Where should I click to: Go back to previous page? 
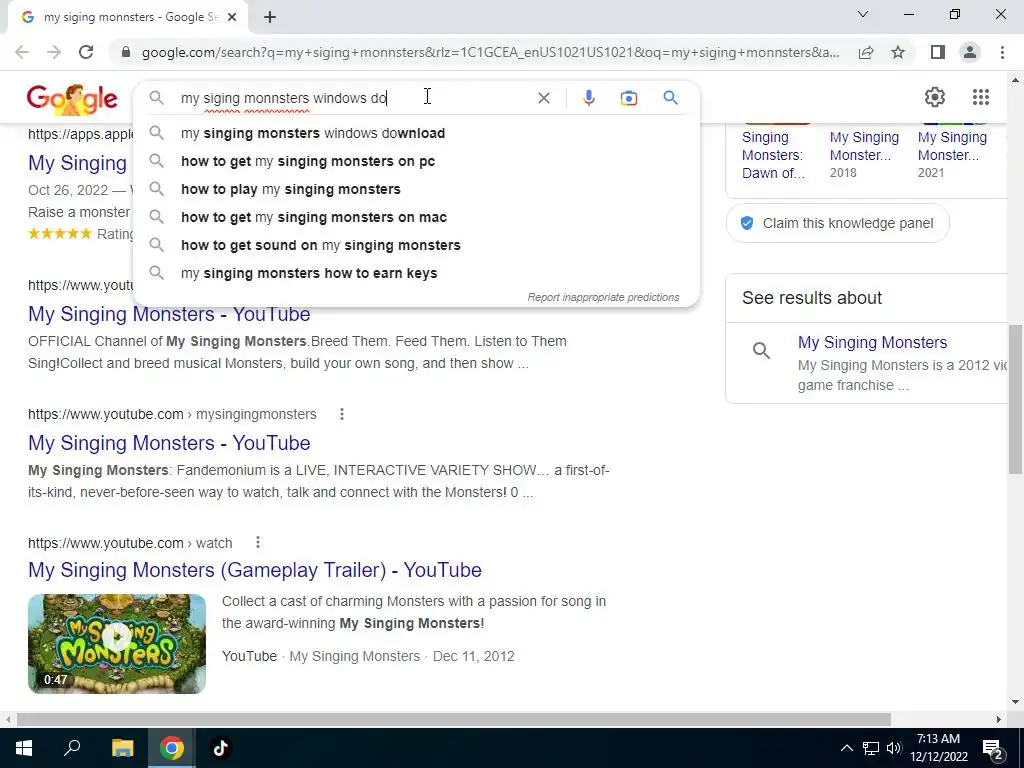pyautogui.click(x=22, y=52)
